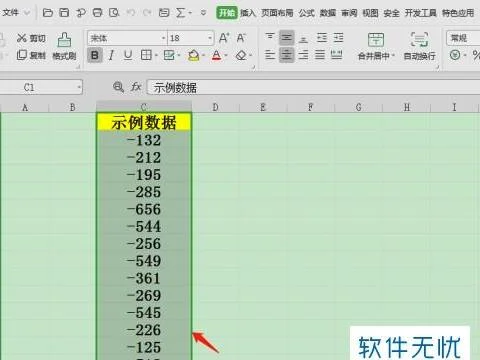This screenshot has height=360, width=480.
Task: Click the AutoSum sigma icon
Action: [180, 13]
